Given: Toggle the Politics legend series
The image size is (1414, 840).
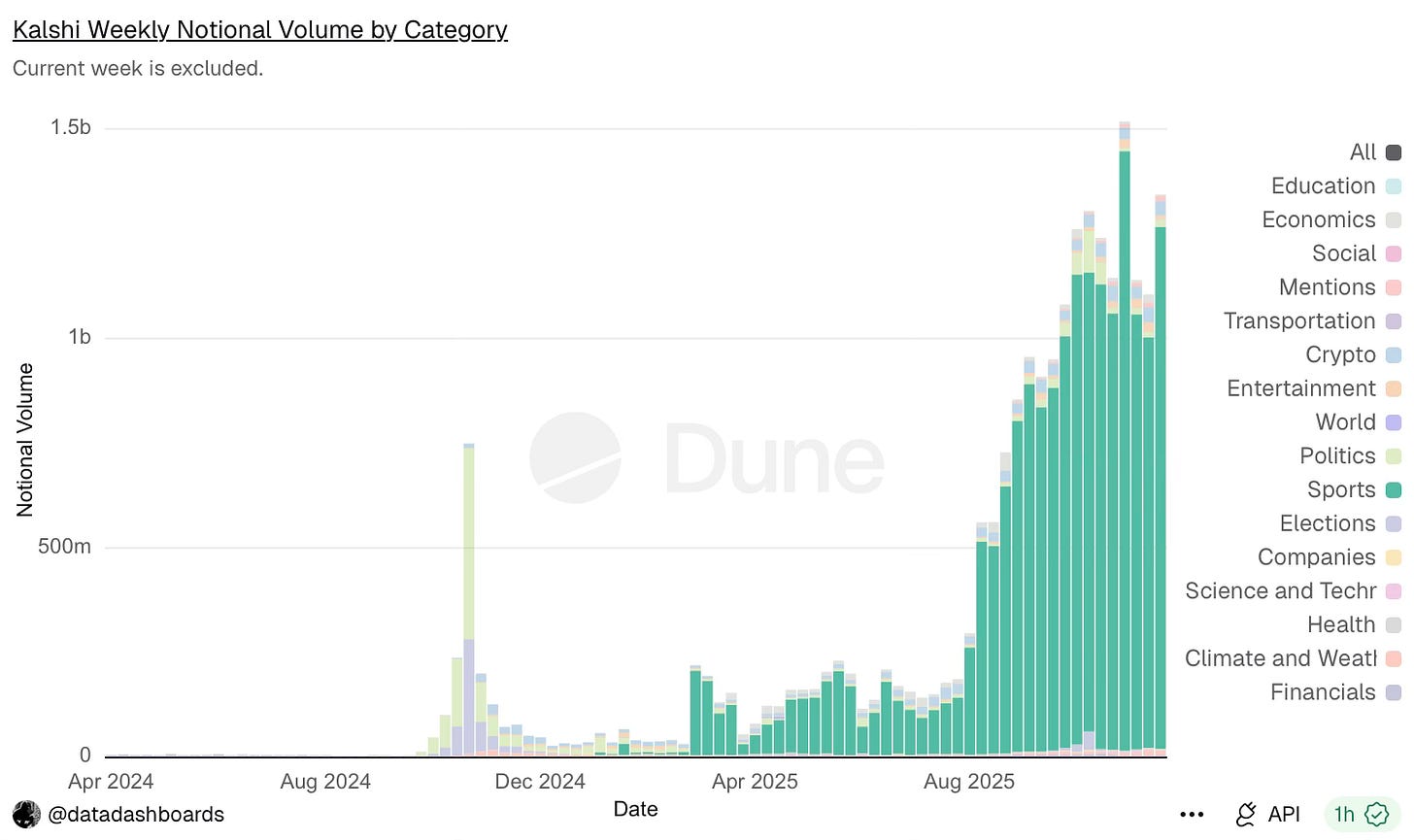Looking at the screenshot, I should tap(1350, 455).
